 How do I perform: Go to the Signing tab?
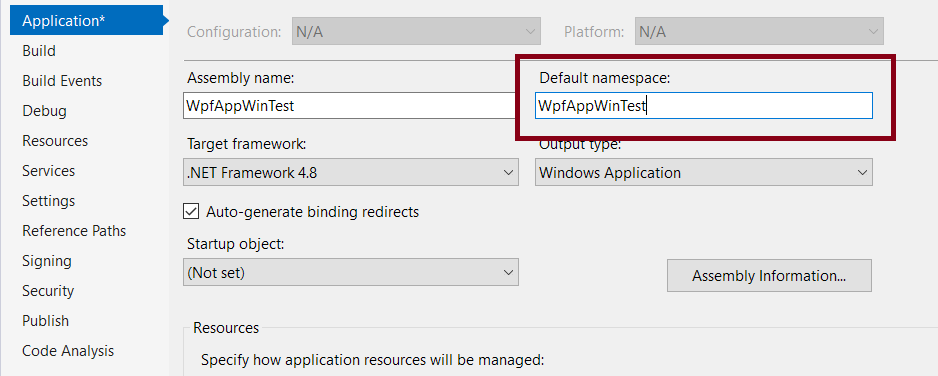point(47,261)
